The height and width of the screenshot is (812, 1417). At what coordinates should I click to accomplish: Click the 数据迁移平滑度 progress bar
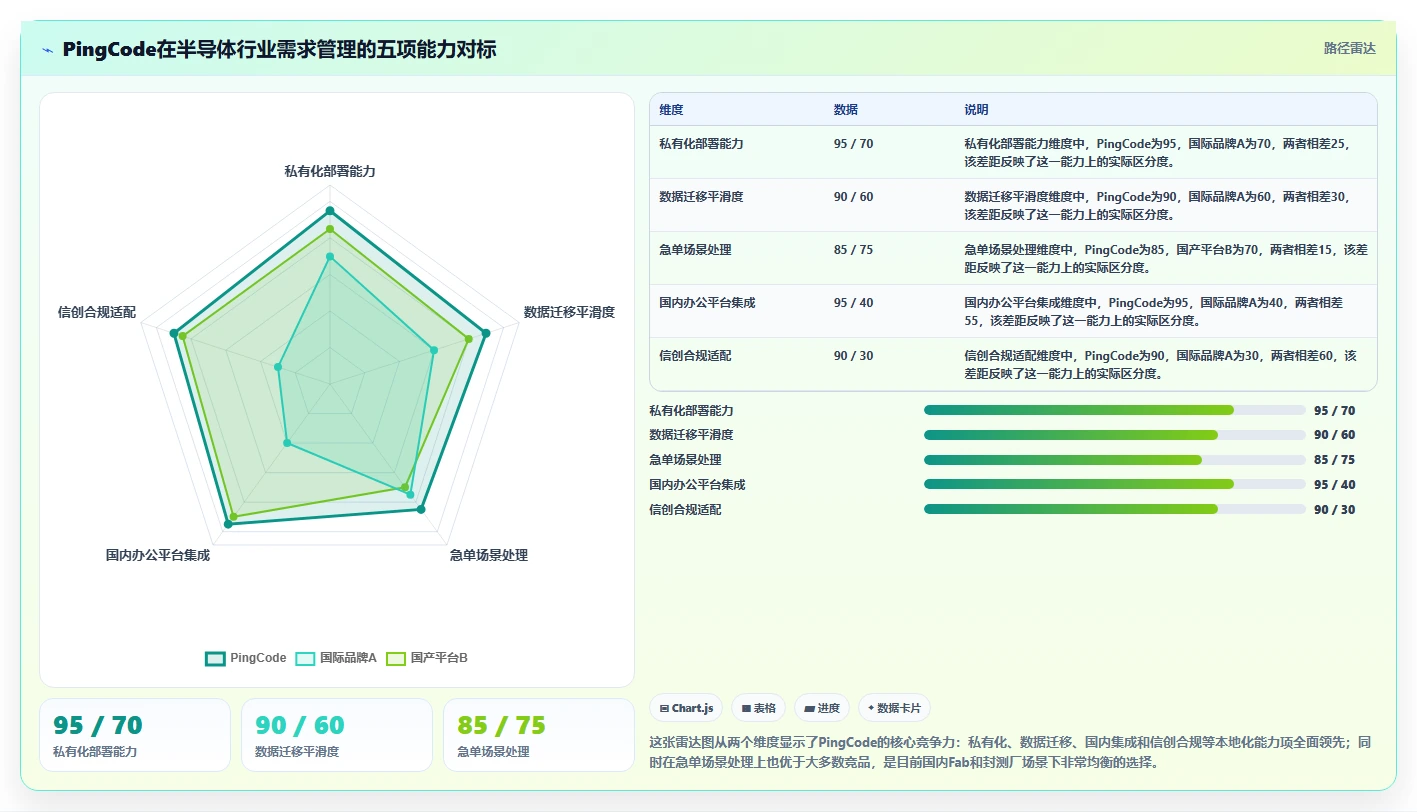click(1115, 435)
